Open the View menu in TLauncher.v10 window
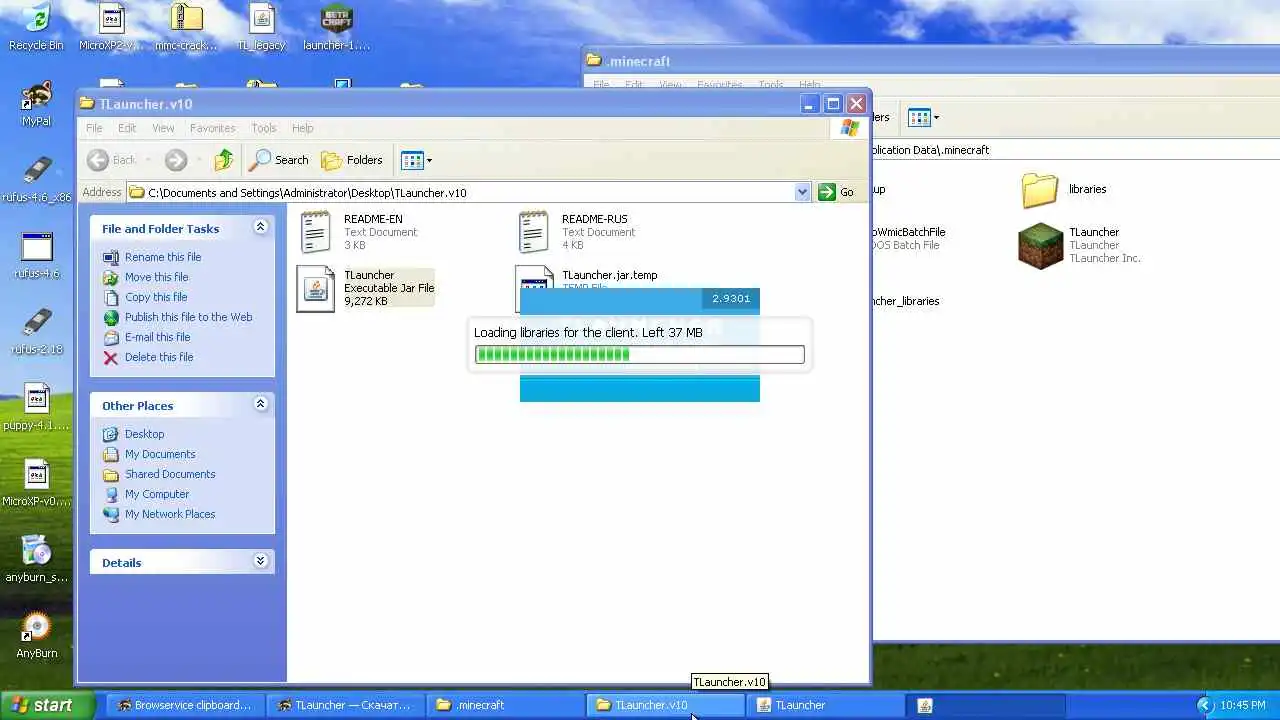 point(163,128)
